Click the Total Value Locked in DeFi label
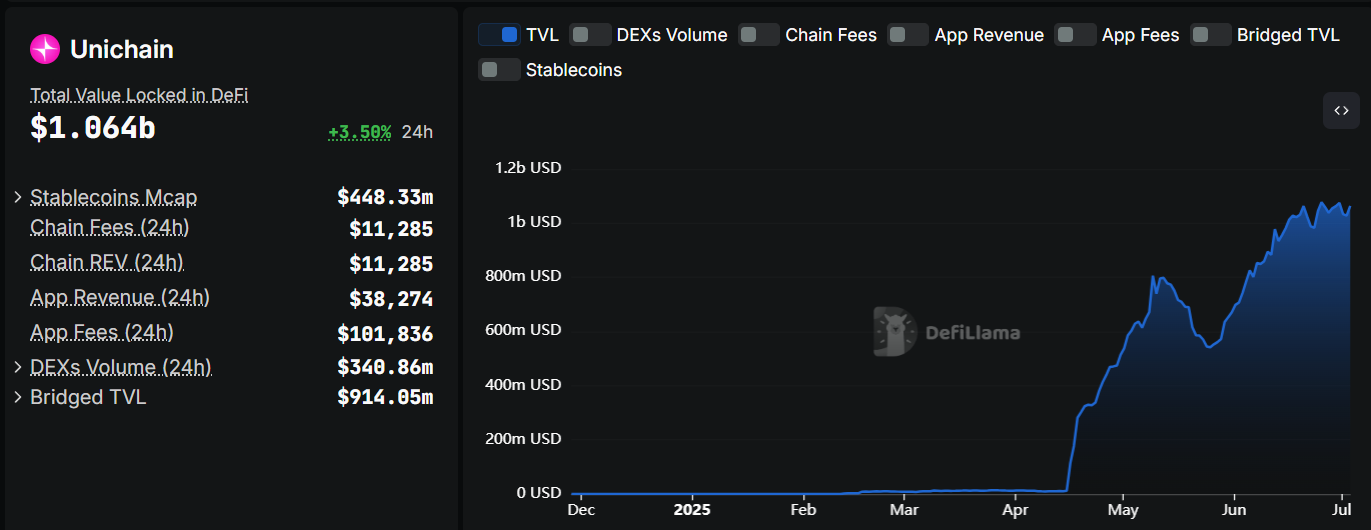This screenshot has width=1371, height=530. pyautogui.click(x=139, y=95)
